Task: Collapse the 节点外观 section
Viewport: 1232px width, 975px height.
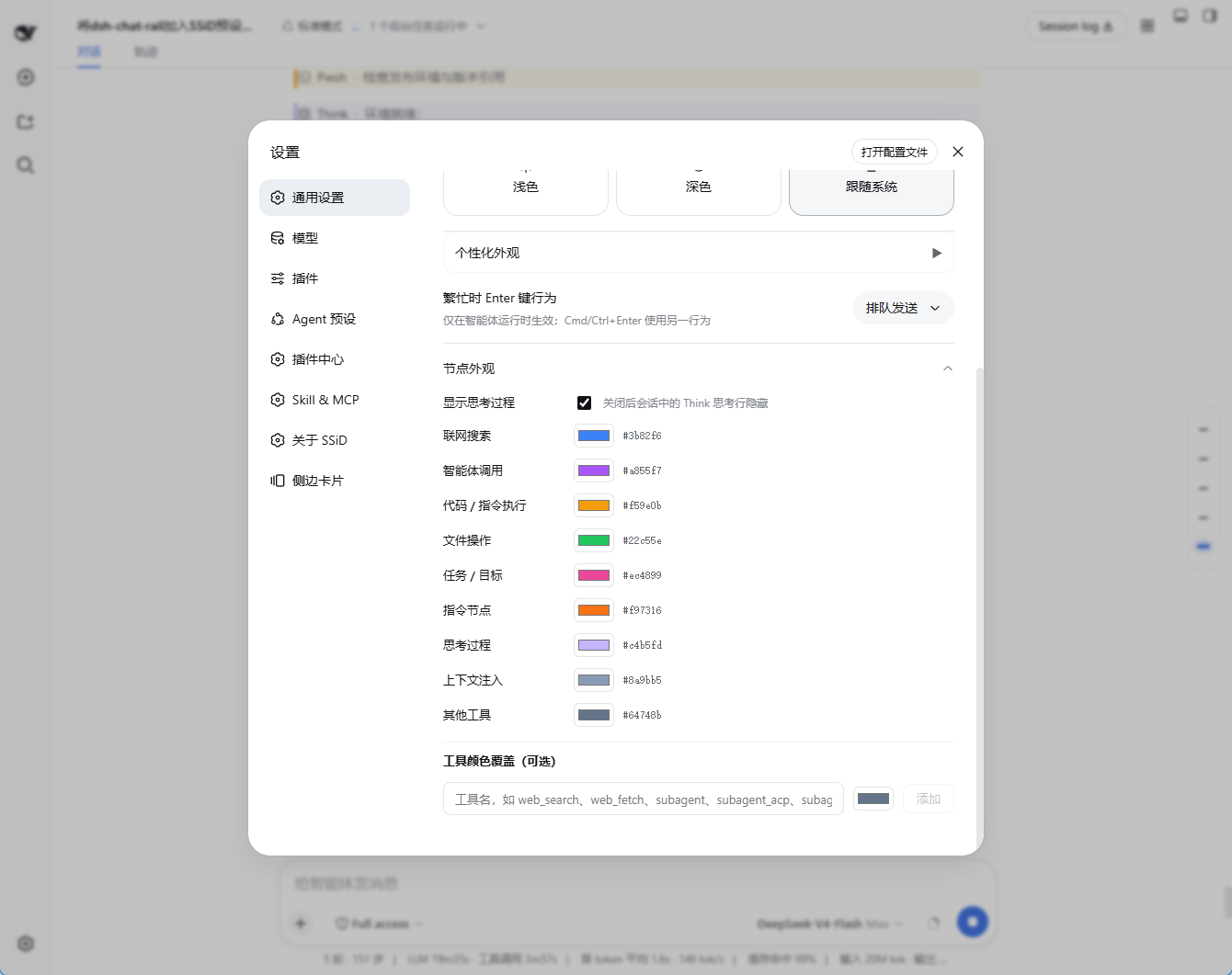Action: [x=948, y=368]
